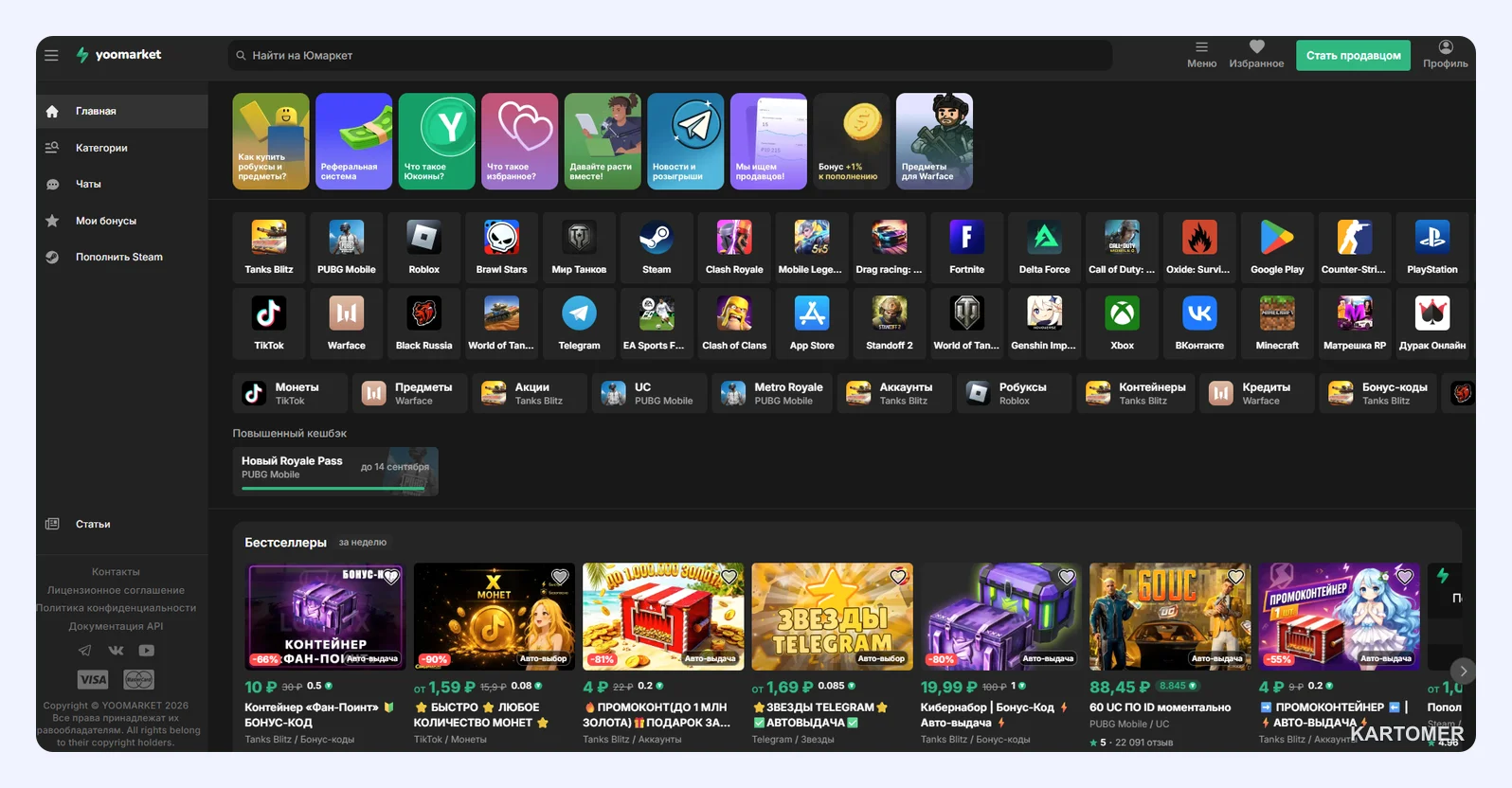Open the Документация API link
This screenshot has width=1512, height=788.
(x=117, y=626)
